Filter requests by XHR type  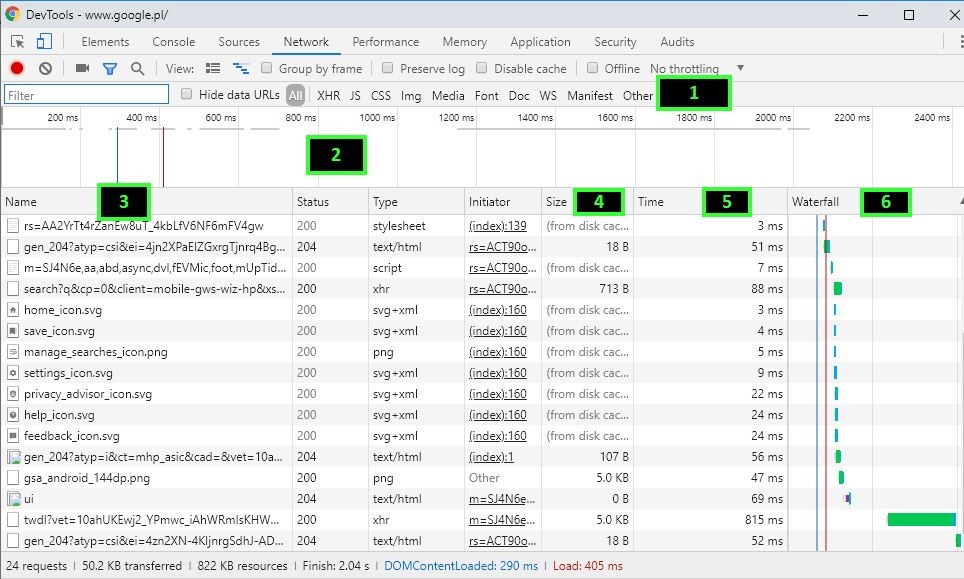click(328, 96)
